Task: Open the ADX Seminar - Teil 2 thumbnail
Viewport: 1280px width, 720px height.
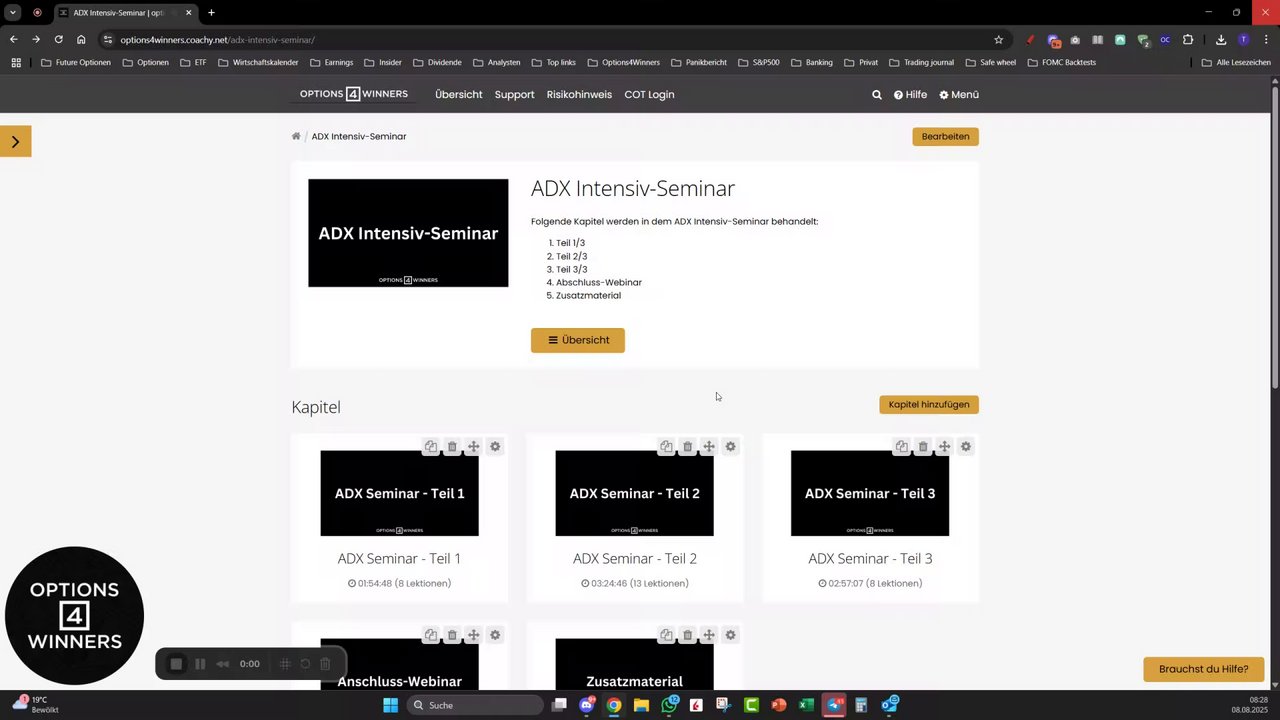Action: coord(635,493)
